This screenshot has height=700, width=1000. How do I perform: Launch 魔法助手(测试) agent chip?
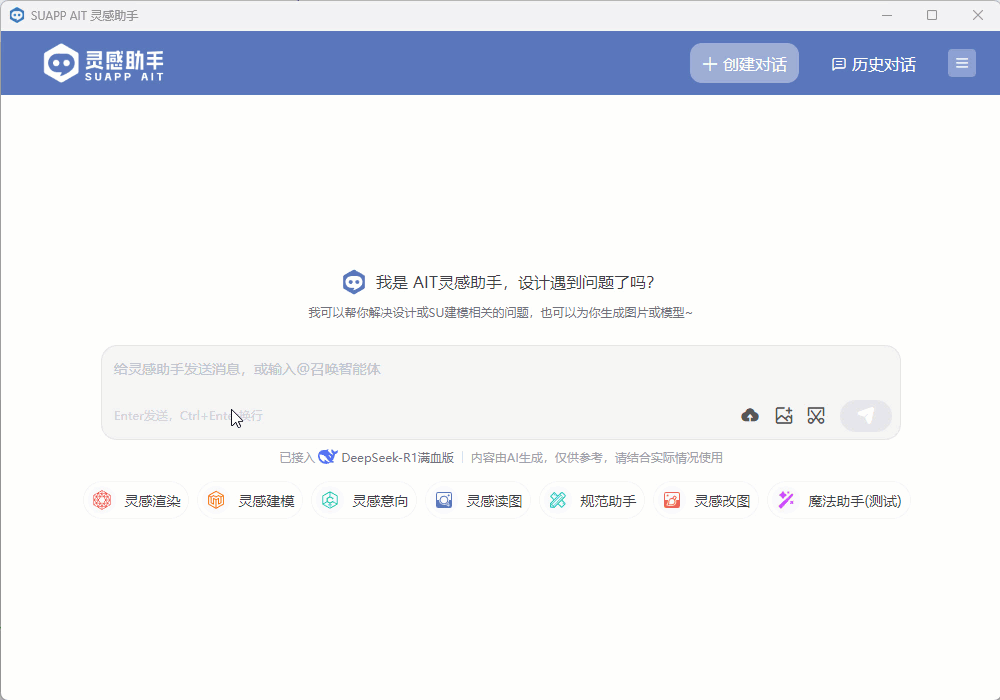tap(840, 501)
